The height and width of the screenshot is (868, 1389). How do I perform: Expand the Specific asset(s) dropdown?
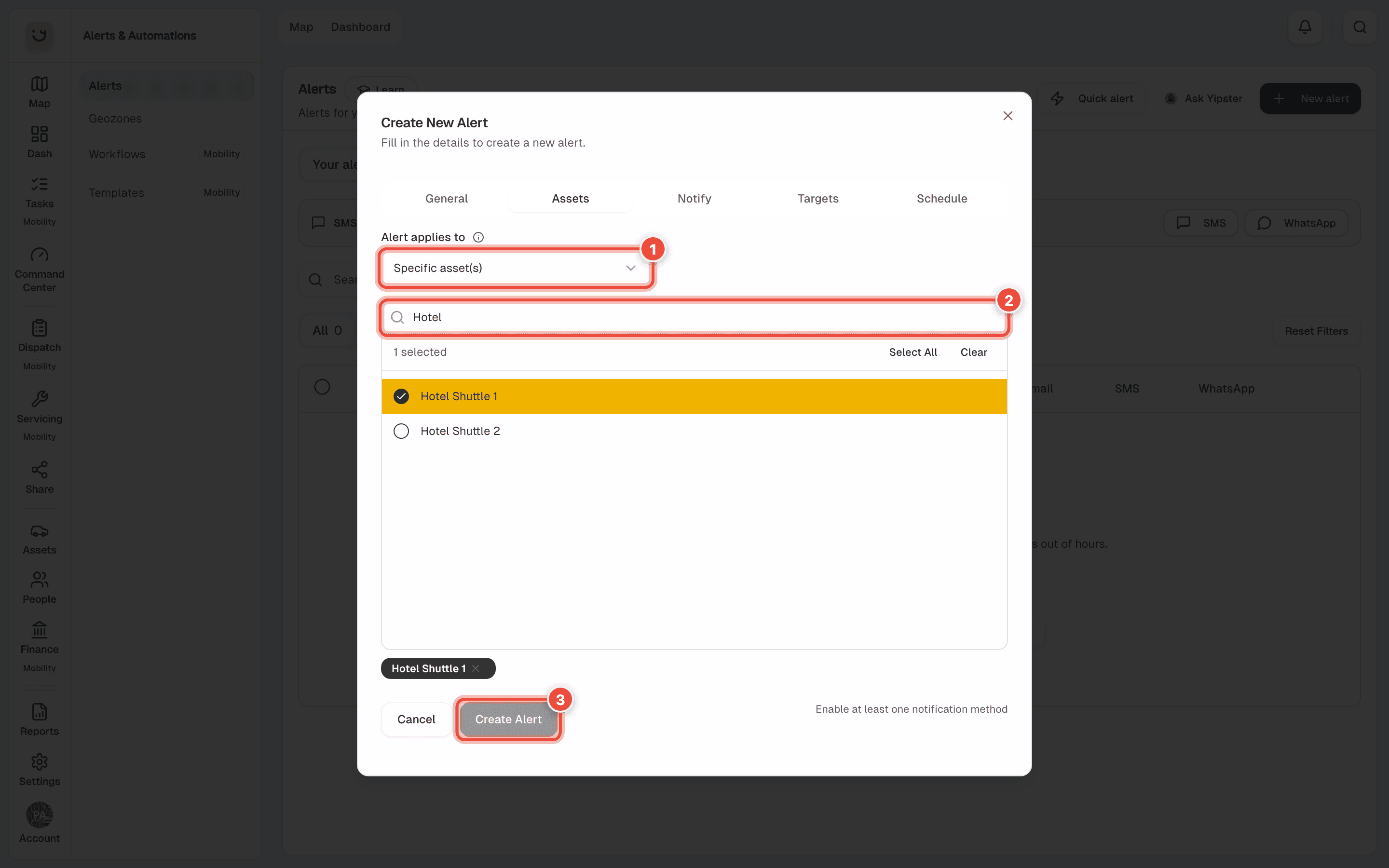(515, 268)
